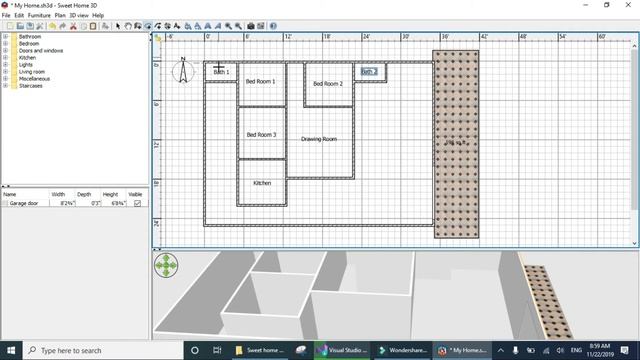Expand the Bedroom catalog category
Screen dimensions: 640x360
pyautogui.click(x=5, y=43)
